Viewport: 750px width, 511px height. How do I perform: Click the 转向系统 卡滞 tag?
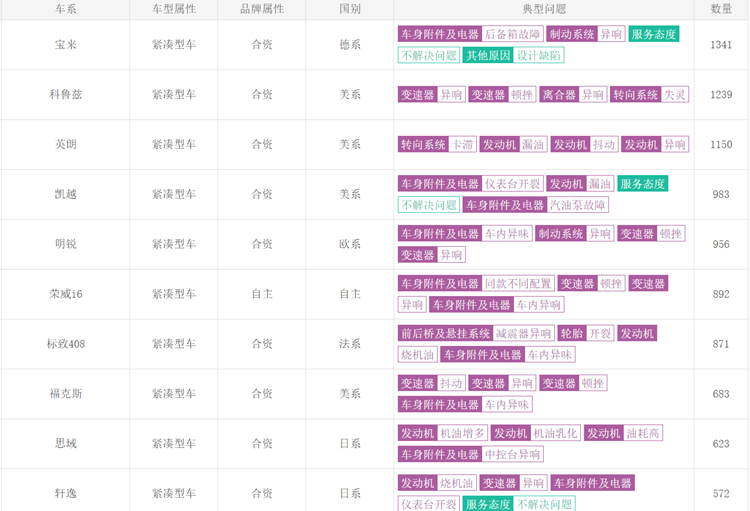pyautogui.click(x=437, y=144)
